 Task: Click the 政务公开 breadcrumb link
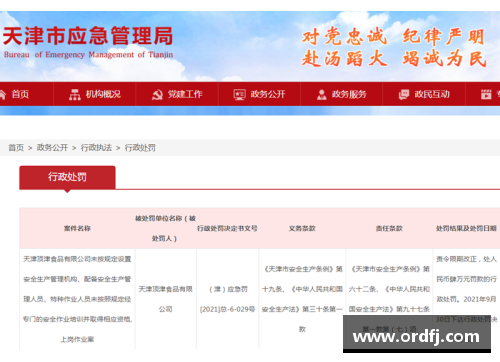pos(52,148)
